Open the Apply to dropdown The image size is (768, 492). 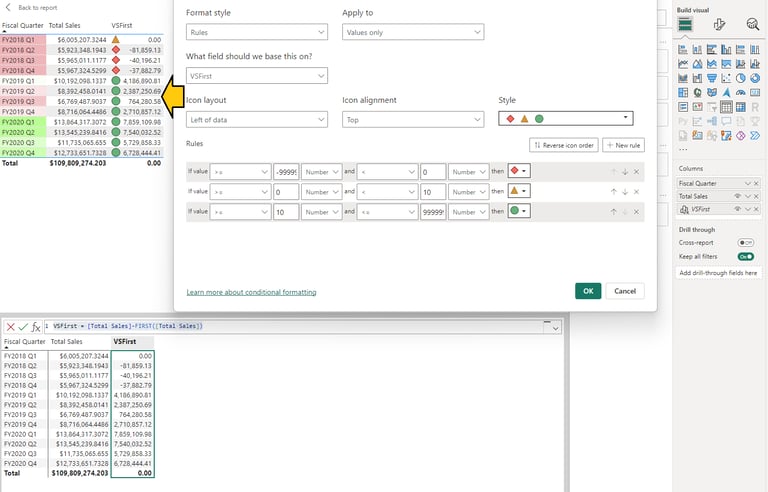413,32
